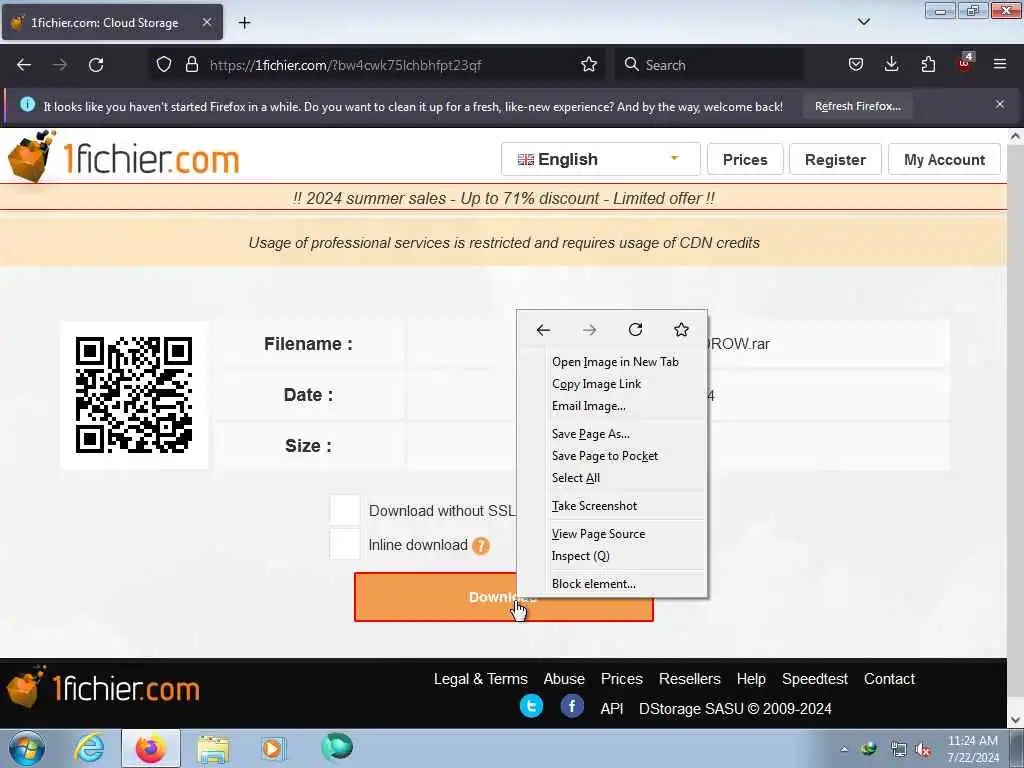Image resolution: width=1024 pixels, height=768 pixels.
Task: Open a new tab with plus icon
Action: tap(244, 23)
